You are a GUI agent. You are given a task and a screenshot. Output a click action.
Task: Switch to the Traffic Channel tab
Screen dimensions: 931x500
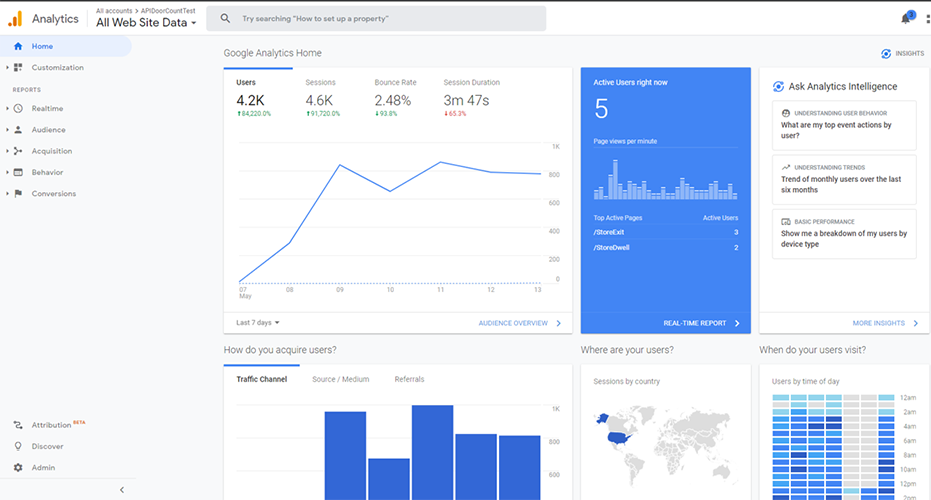(x=262, y=379)
